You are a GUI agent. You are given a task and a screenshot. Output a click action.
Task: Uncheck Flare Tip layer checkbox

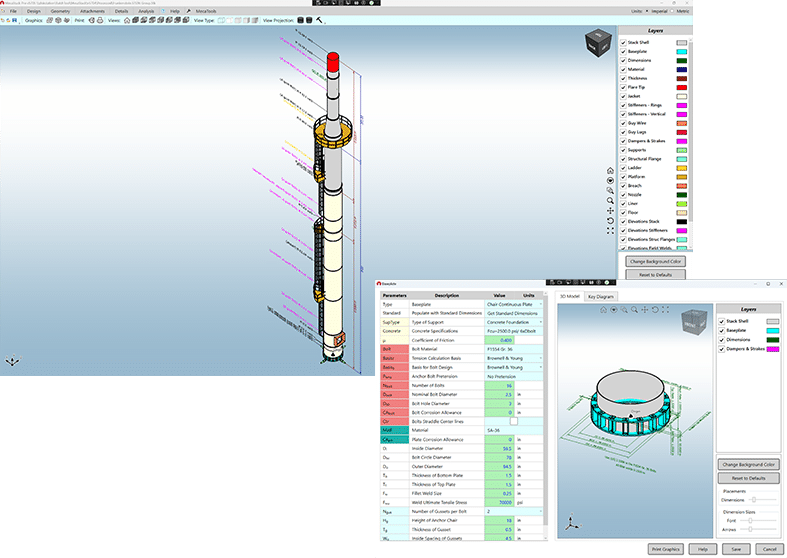pyautogui.click(x=623, y=87)
